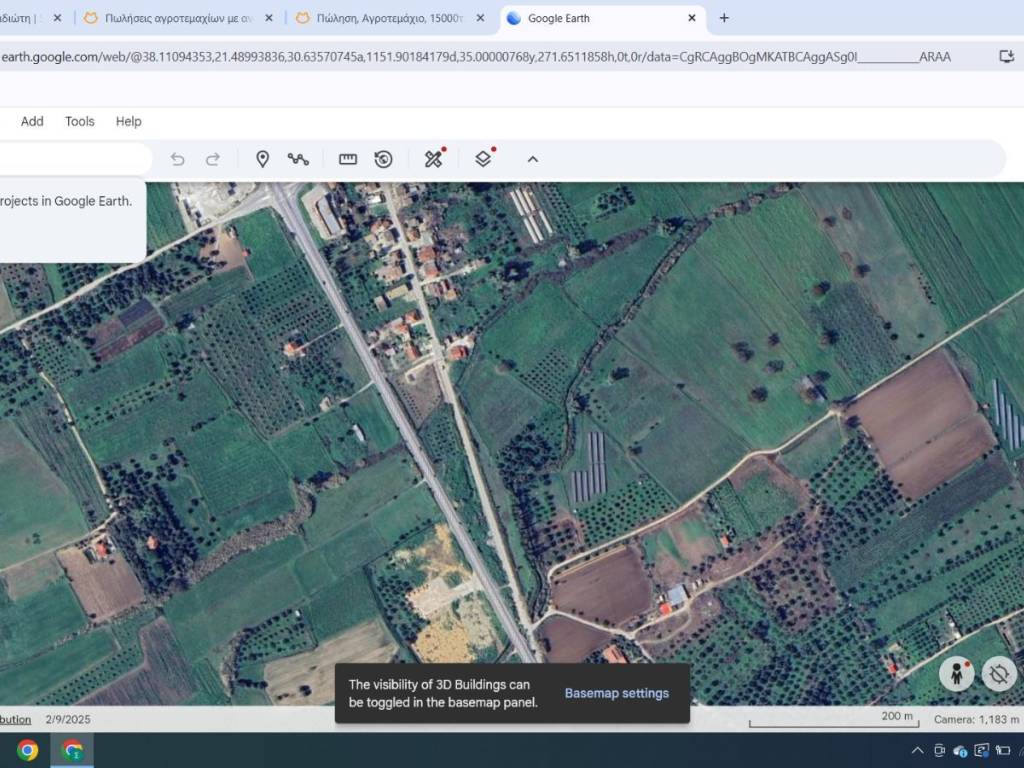Open a new browser tab
Screen dimensions: 1024x768
pyautogui.click(x=724, y=18)
